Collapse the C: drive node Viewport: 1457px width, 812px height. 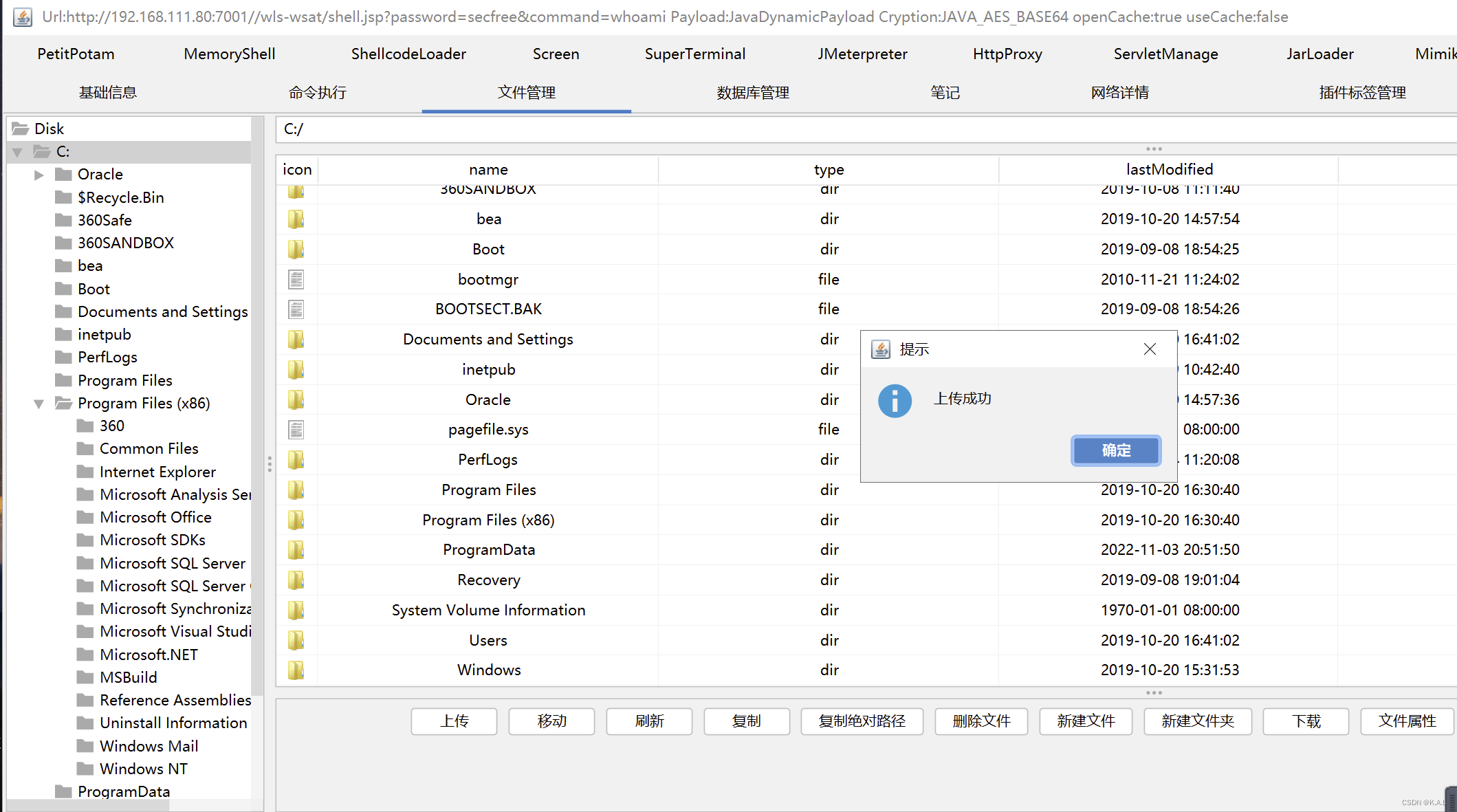(18, 152)
